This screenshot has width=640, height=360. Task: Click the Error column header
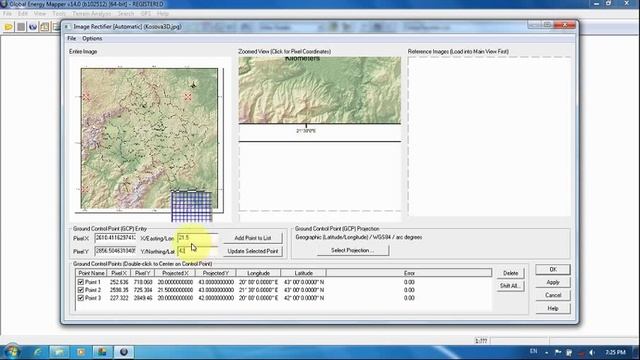[409, 273]
